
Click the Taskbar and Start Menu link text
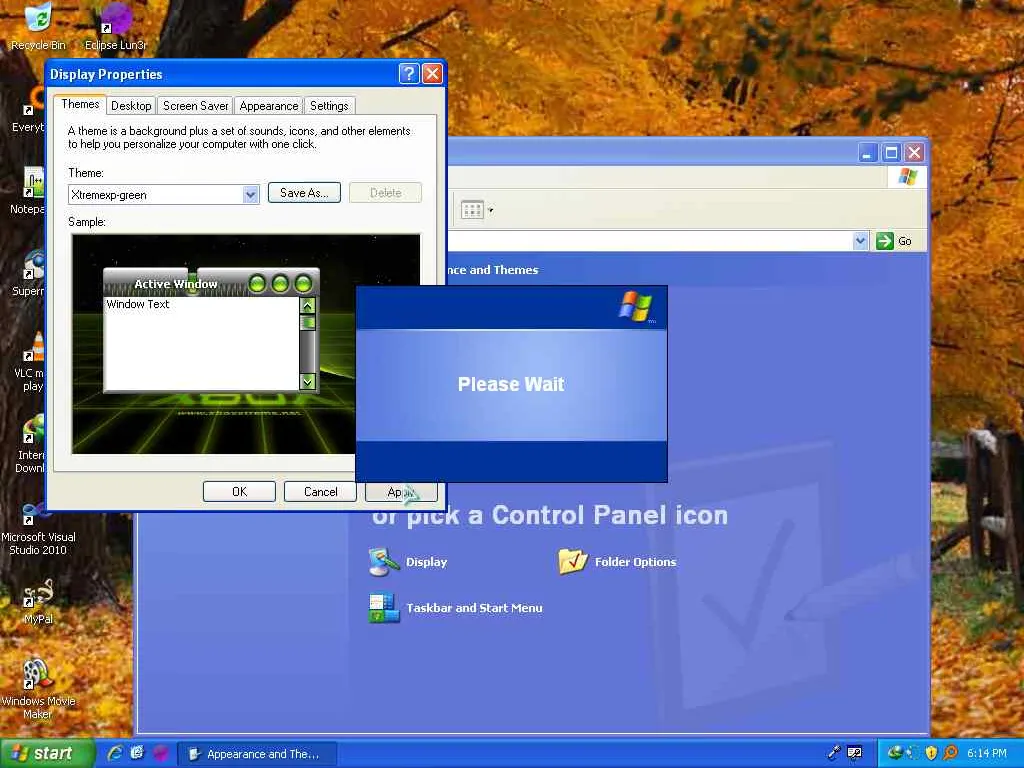pos(474,608)
